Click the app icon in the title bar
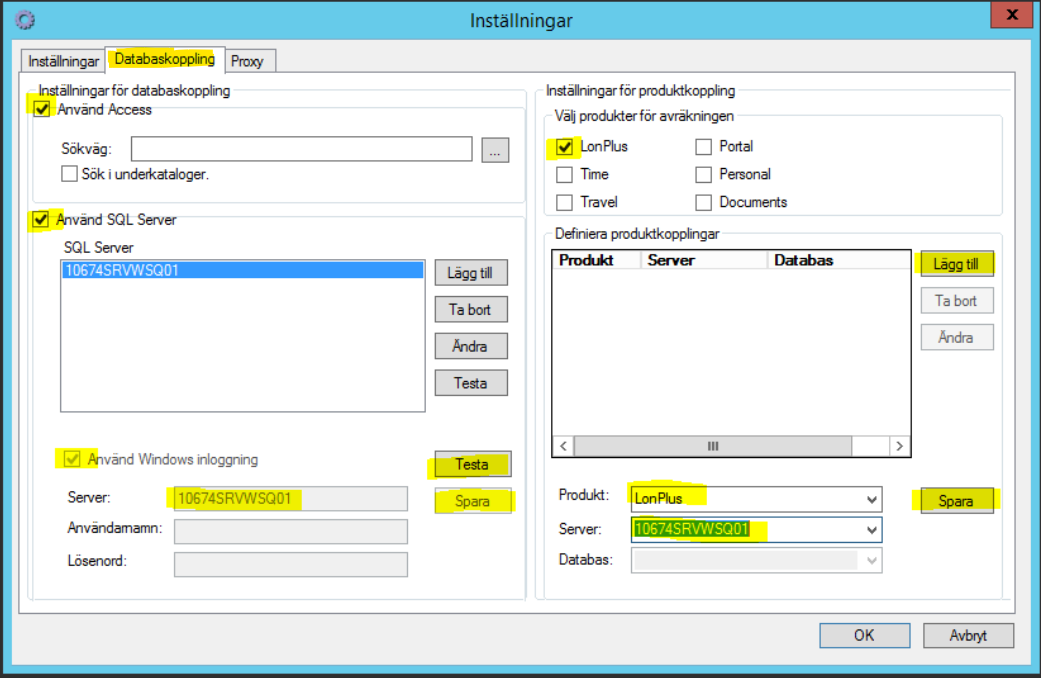Image resolution: width=1042 pixels, height=678 pixels. click(x=25, y=19)
